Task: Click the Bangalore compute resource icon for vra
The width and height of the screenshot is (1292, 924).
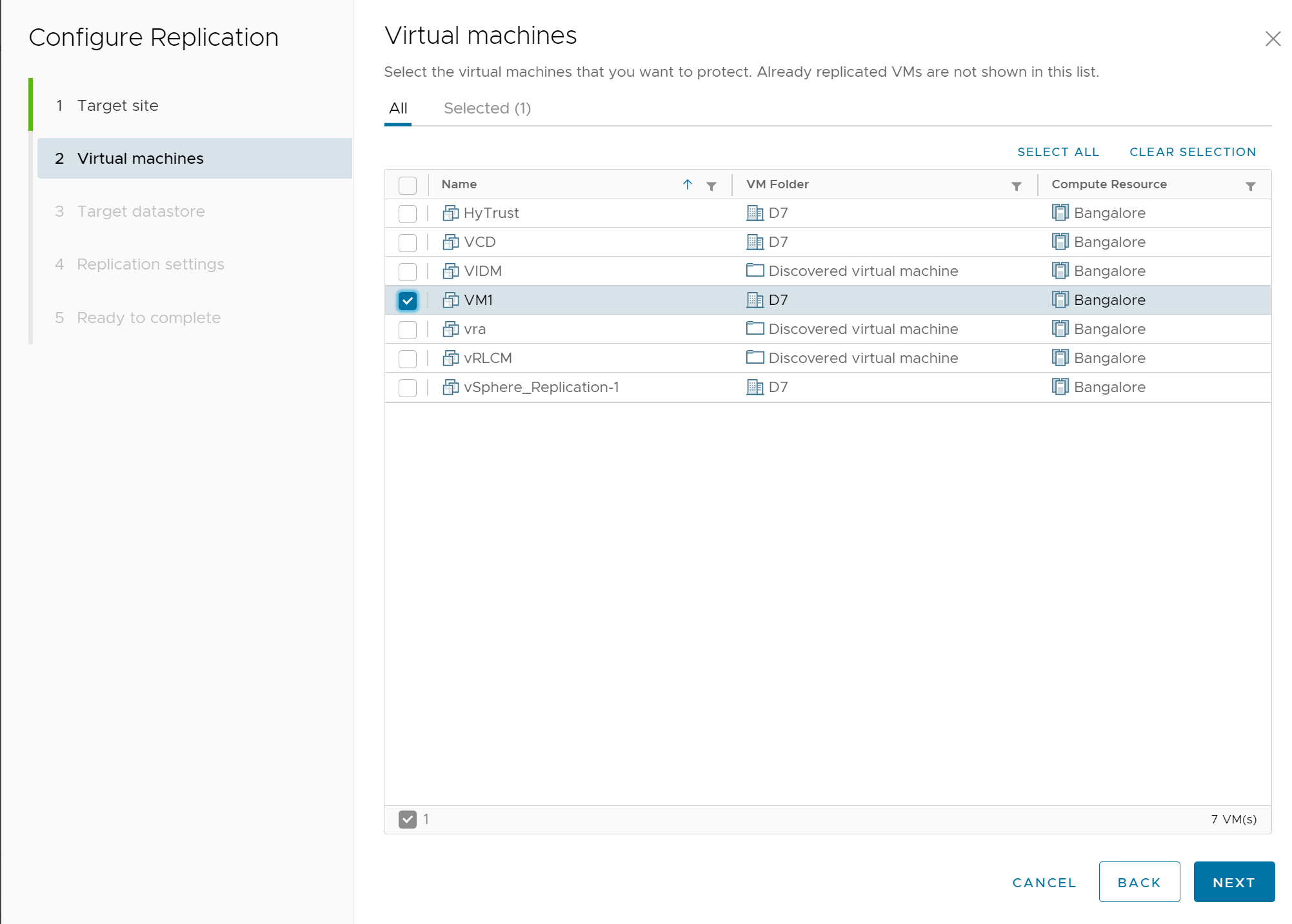Action: click(x=1060, y=329)
